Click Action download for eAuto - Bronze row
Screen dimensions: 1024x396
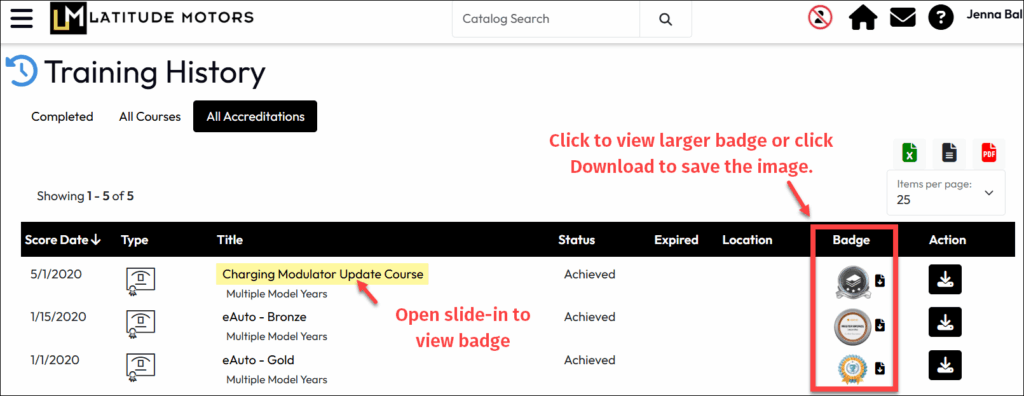tap(945, 322)
